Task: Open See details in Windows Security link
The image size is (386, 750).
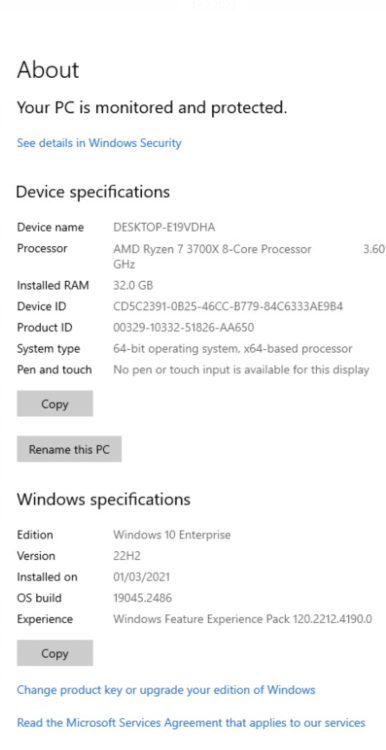Action: [99, 143]
